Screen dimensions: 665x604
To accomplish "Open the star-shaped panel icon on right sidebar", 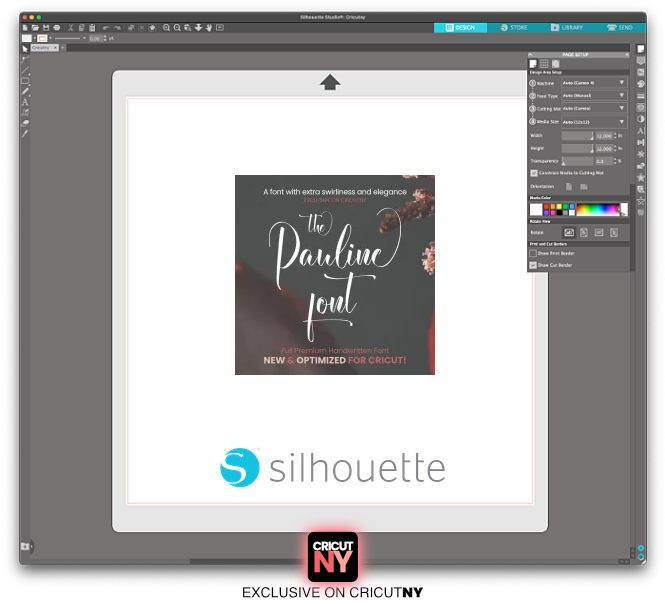I will 640,177.
